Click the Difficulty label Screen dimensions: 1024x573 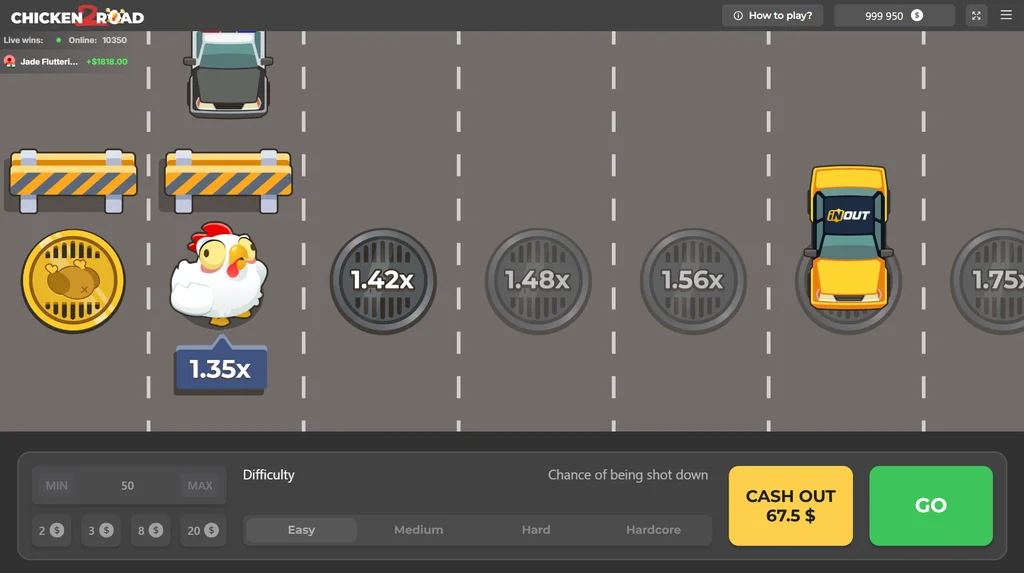click(x=268, y=475)
